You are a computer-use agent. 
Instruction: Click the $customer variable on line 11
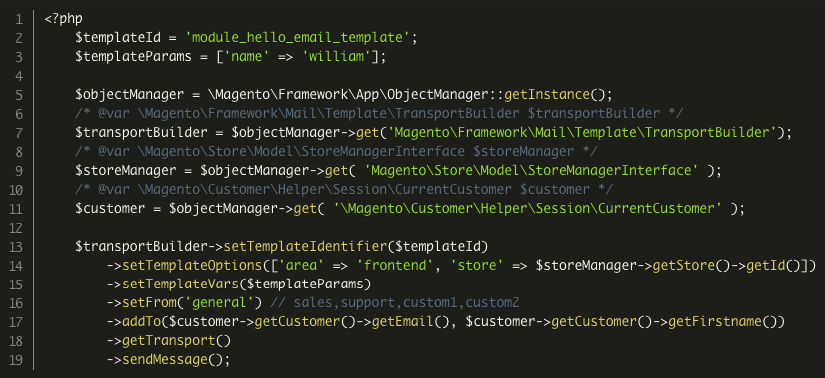[110, 208]
